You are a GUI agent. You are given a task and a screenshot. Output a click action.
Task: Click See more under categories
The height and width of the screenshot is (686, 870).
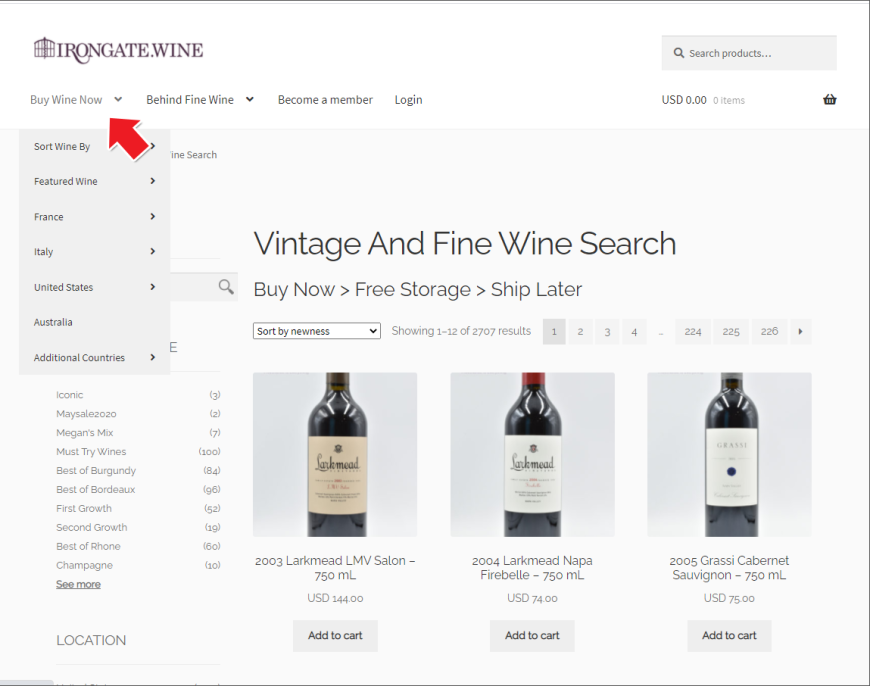(78, 584)
